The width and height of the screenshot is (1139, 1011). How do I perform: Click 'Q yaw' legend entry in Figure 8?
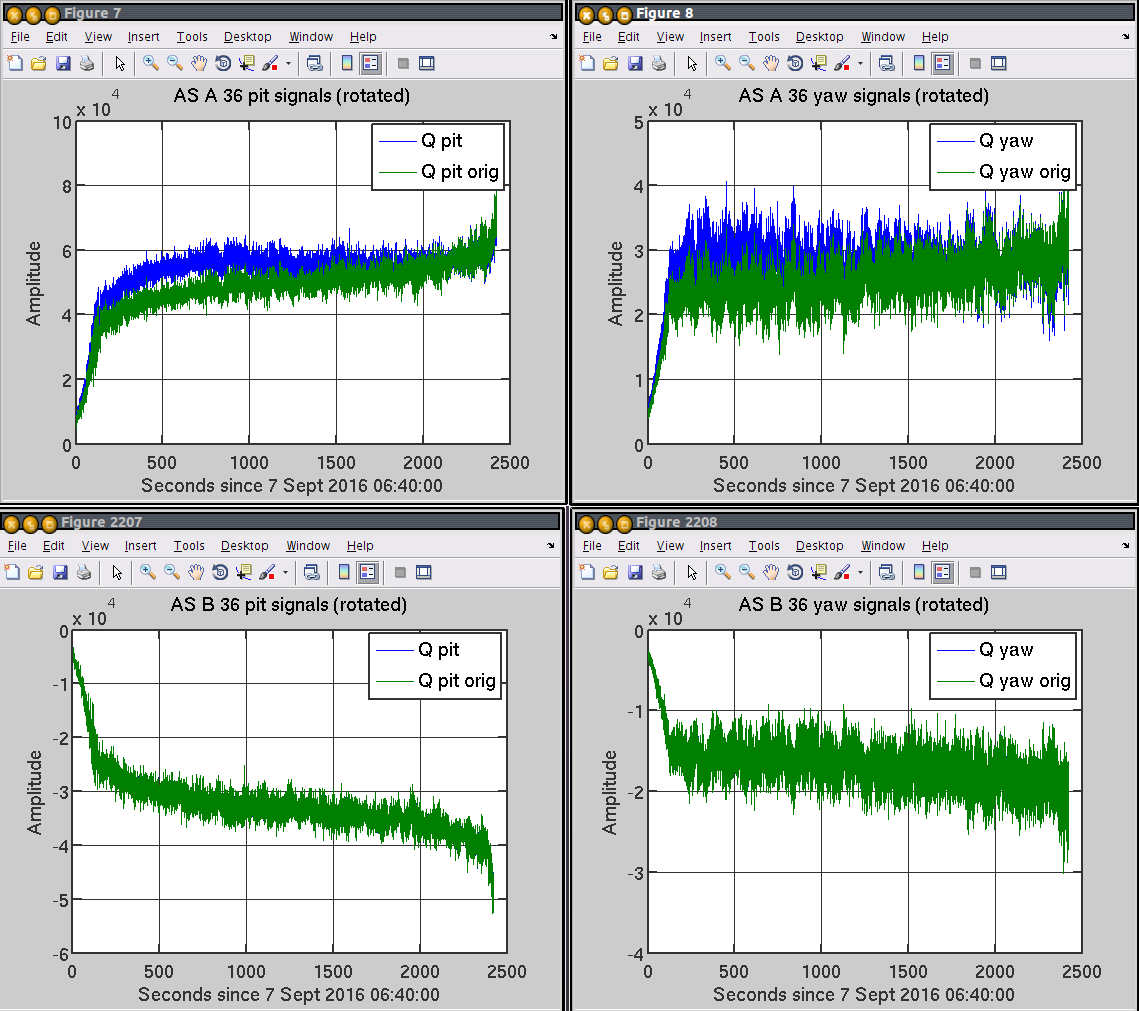pyautogui.click(x=986, y=141)
